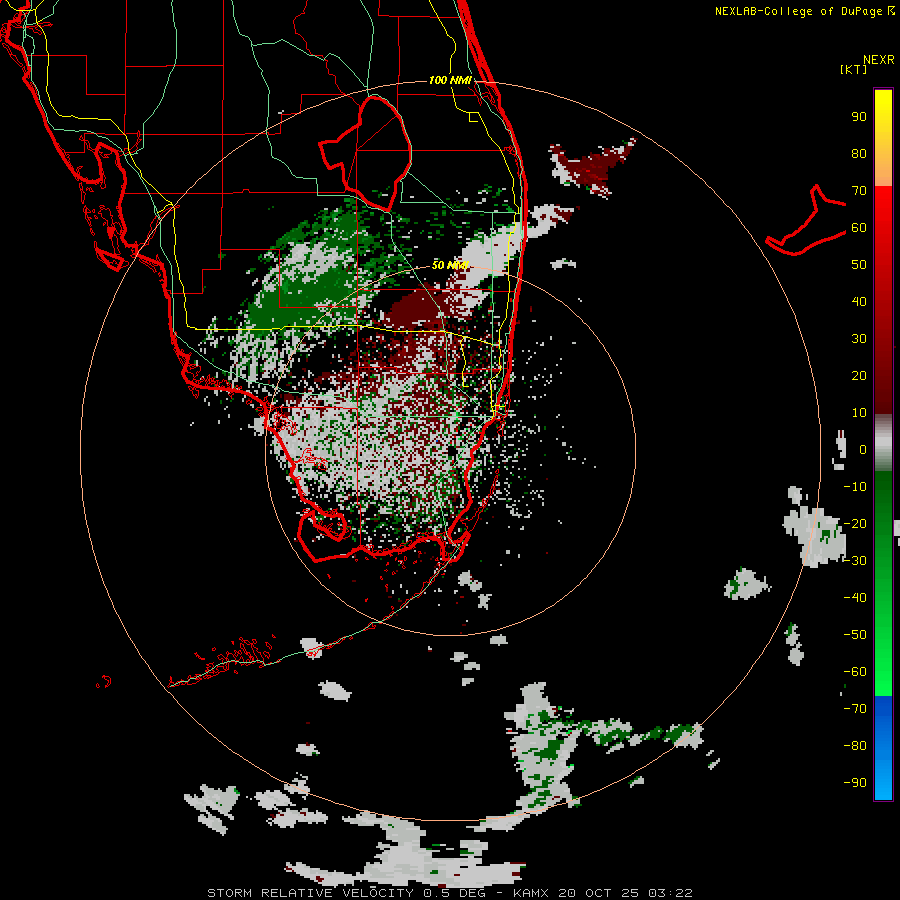
Task: Click the KAMX station identifier in the caption
Action: click(x=531, y=893)
